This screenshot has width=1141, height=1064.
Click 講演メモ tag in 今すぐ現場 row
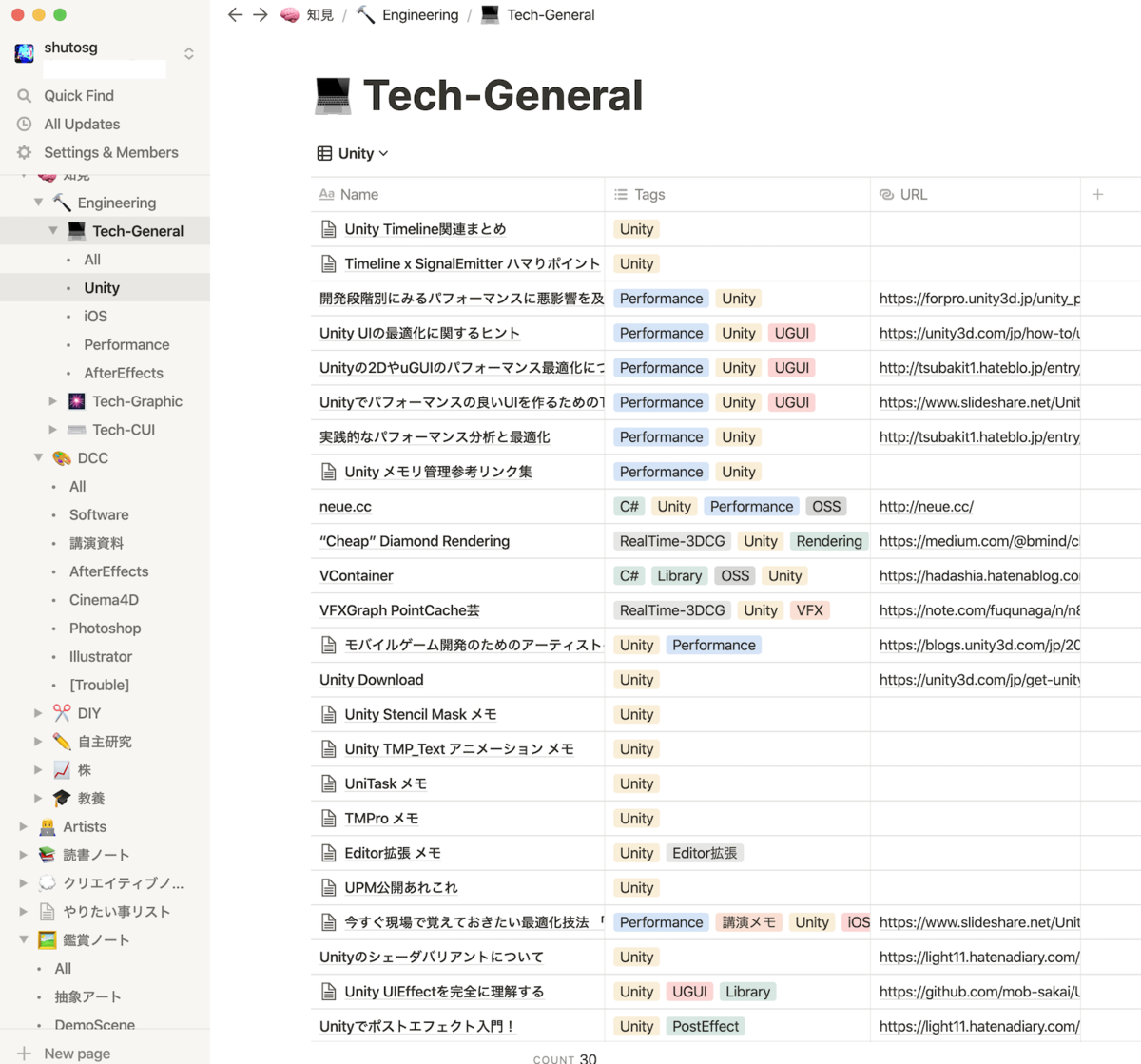pos(748,922)
